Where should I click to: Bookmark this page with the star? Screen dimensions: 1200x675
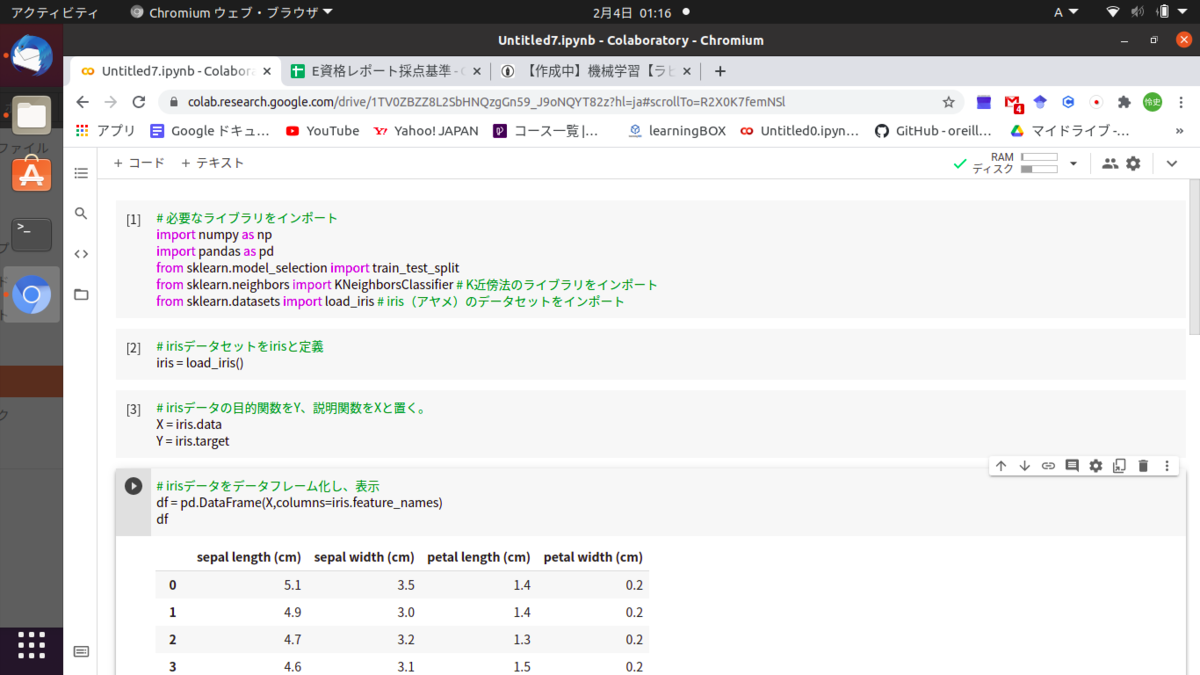[948, 102]
